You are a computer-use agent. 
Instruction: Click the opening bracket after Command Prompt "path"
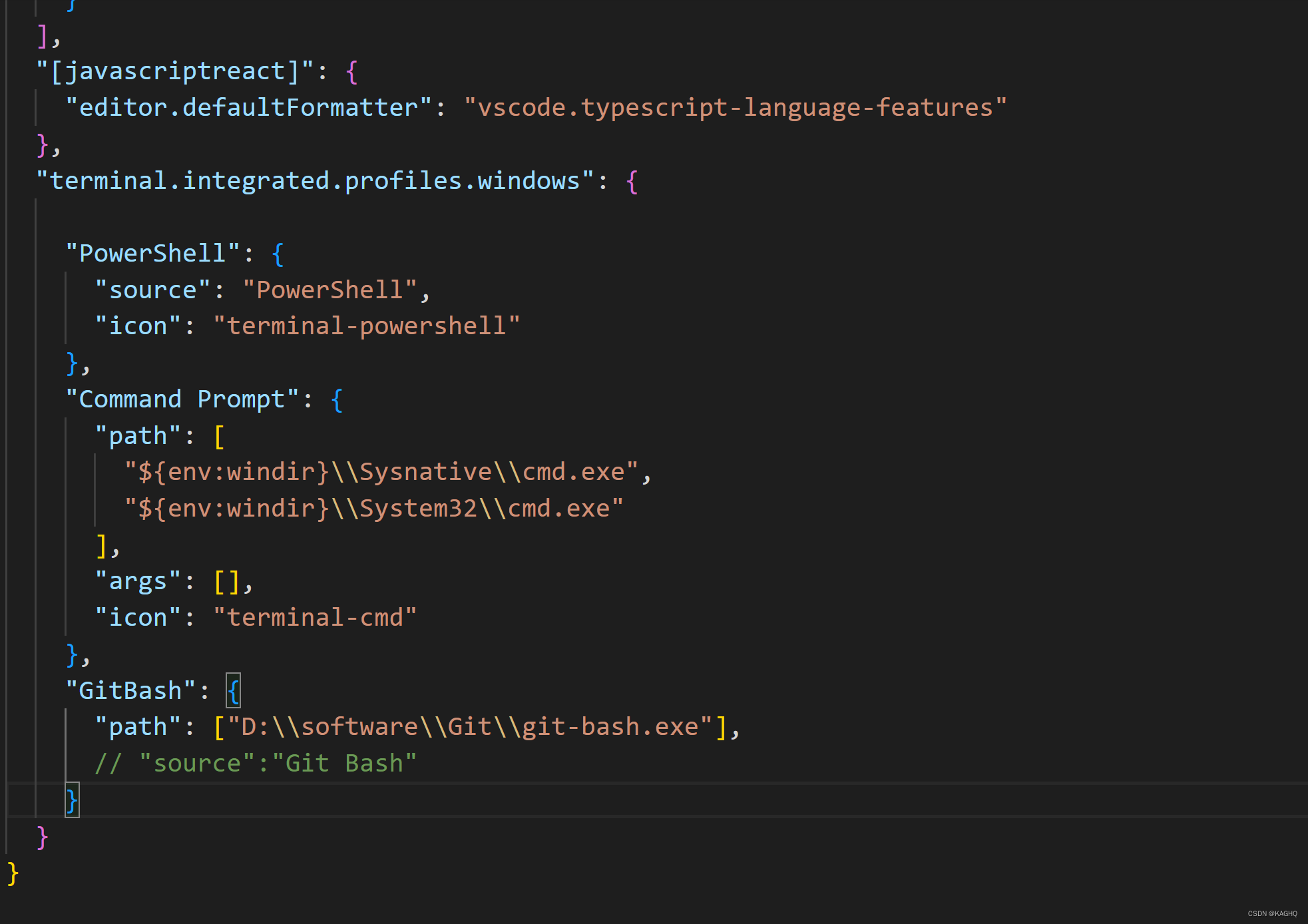219,436
